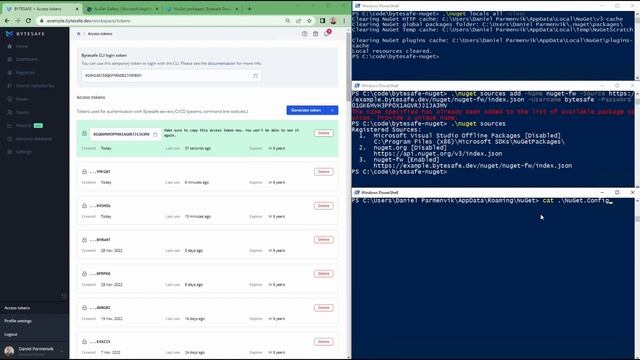This screenshot has height=360, width=640.
Task: Open the Chrome profile avatar
Action: coord(333,20)
